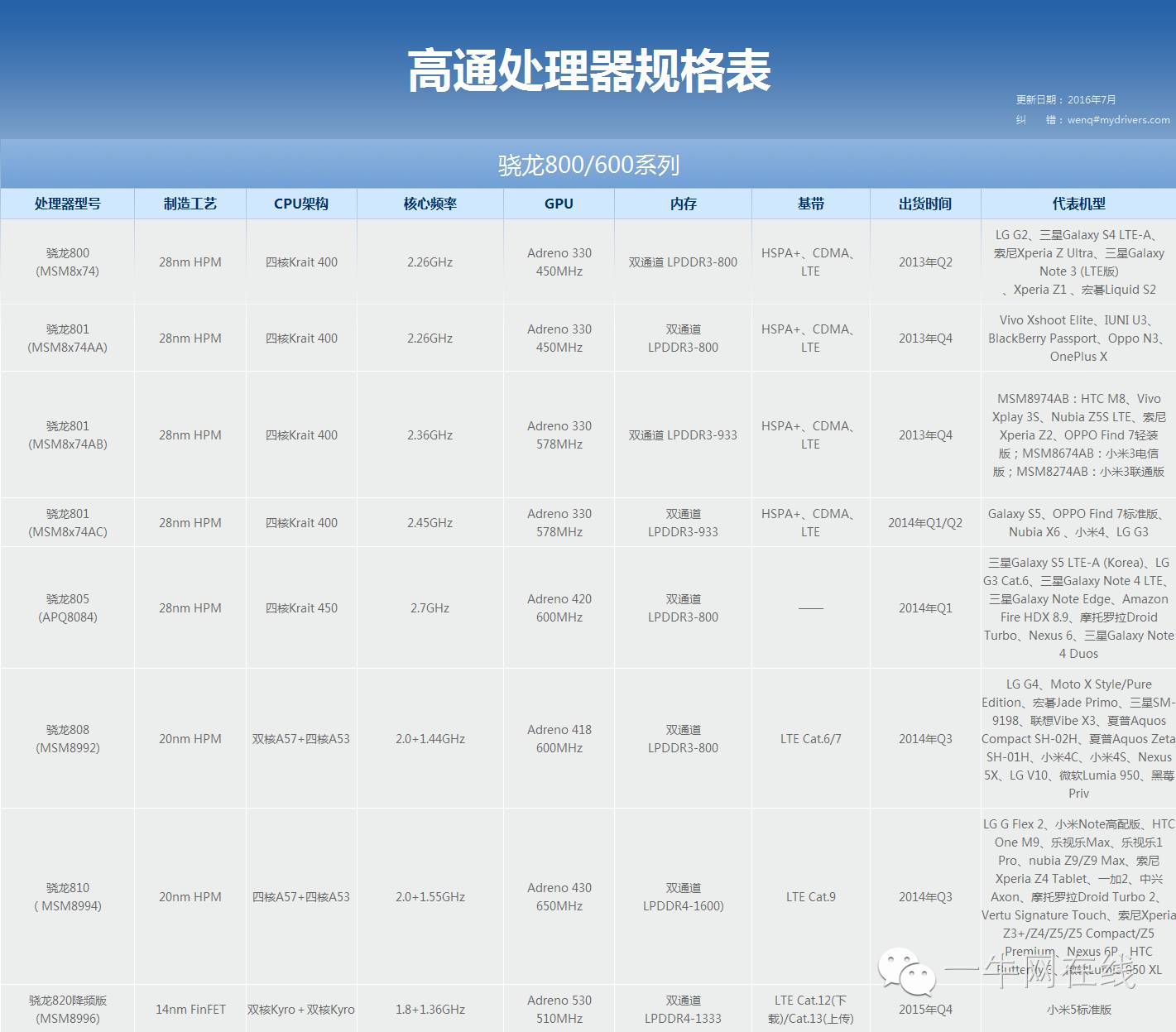Click the LTE Cat.12(下载)/Cat.13(上传) cell

(x=811, y=1010)
